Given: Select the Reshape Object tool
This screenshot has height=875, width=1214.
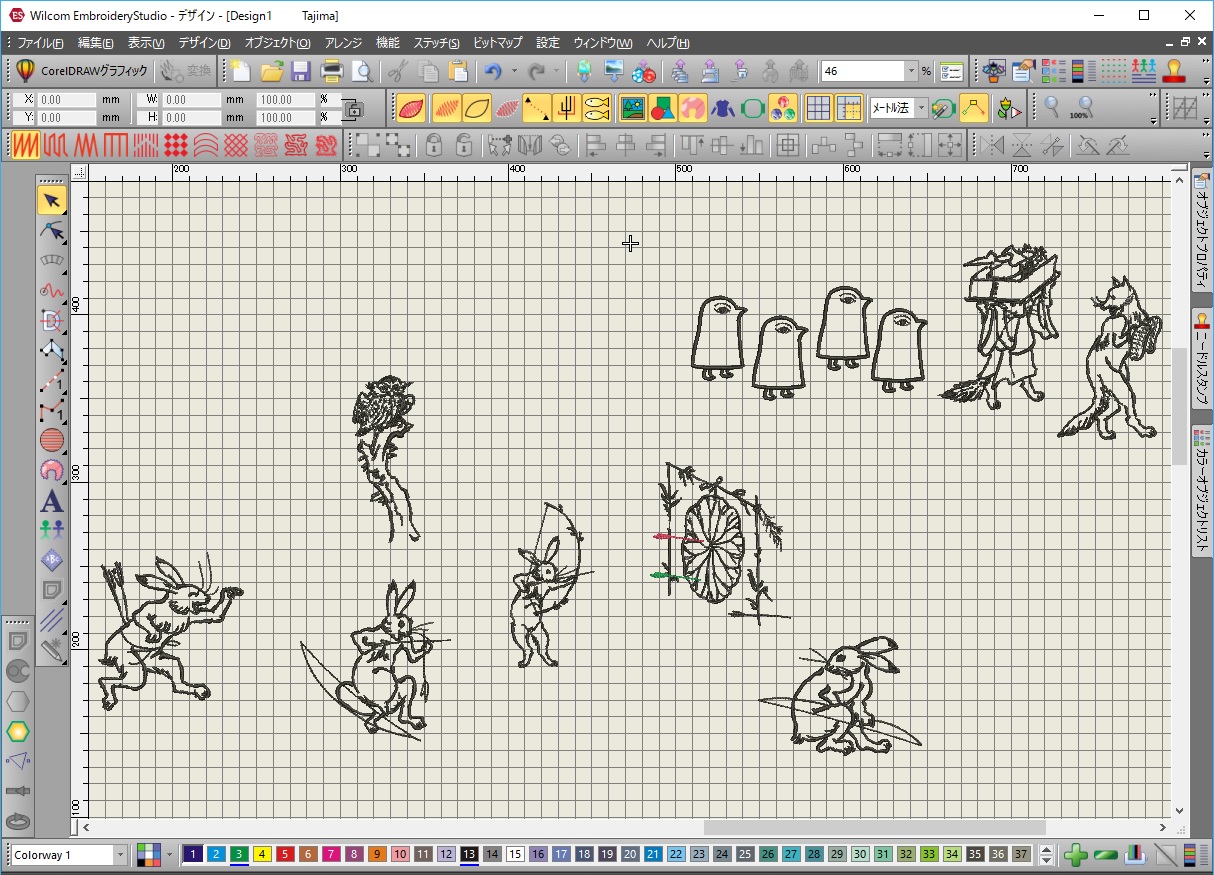Looking at the screenshot, I should [x=52, y=231].
